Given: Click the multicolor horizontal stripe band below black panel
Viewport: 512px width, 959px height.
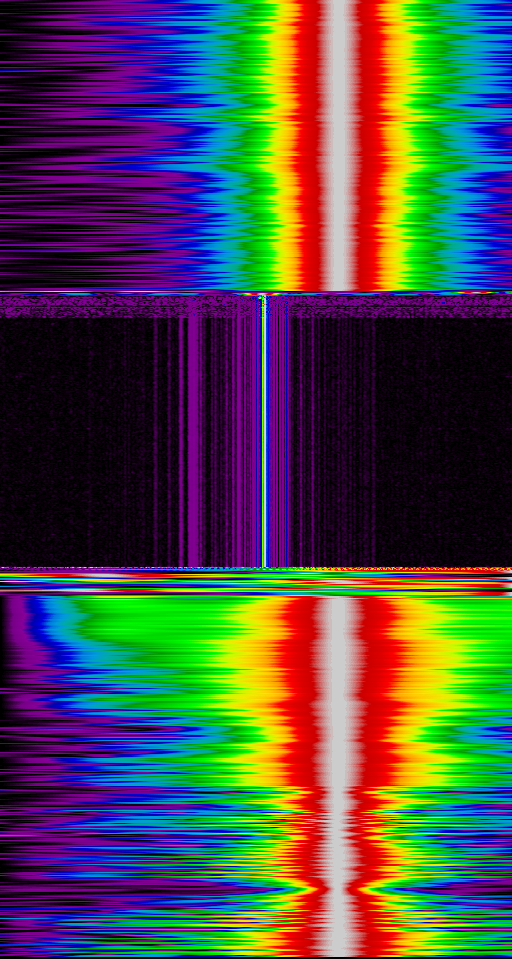Looking at the screenshot, I should point(256,582).
